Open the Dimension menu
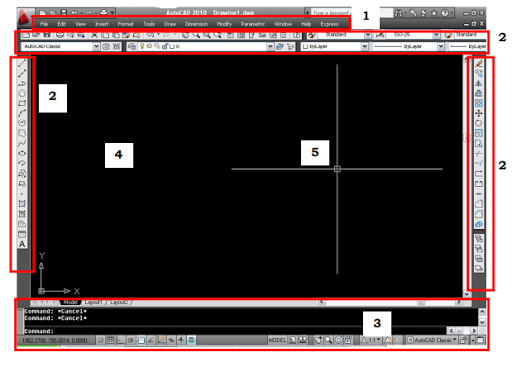The image size is (512, 367). click(x=196, y=24)
